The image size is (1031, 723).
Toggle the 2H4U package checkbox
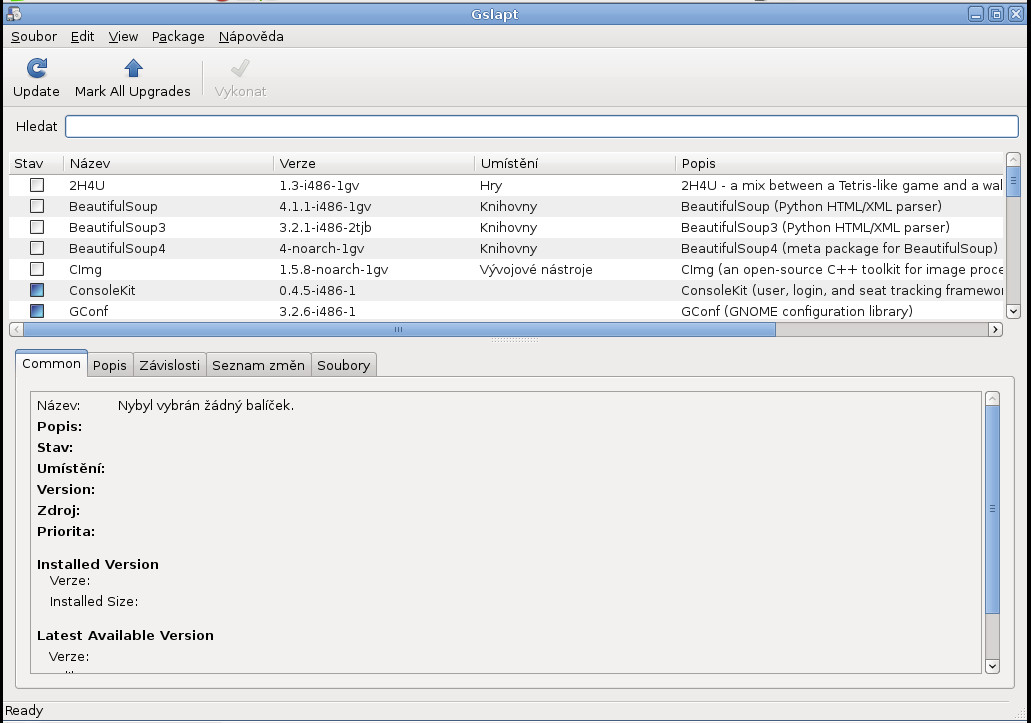[37, 185]
